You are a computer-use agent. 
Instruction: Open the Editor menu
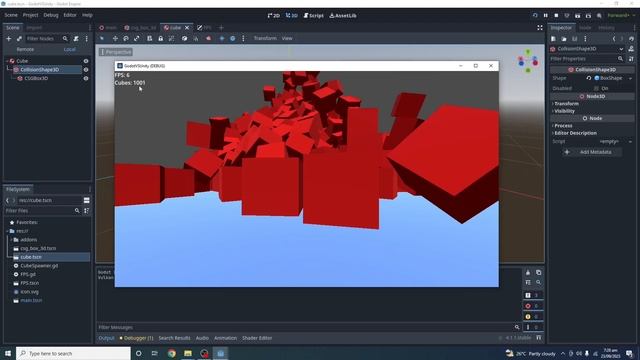tap(70, 15)
